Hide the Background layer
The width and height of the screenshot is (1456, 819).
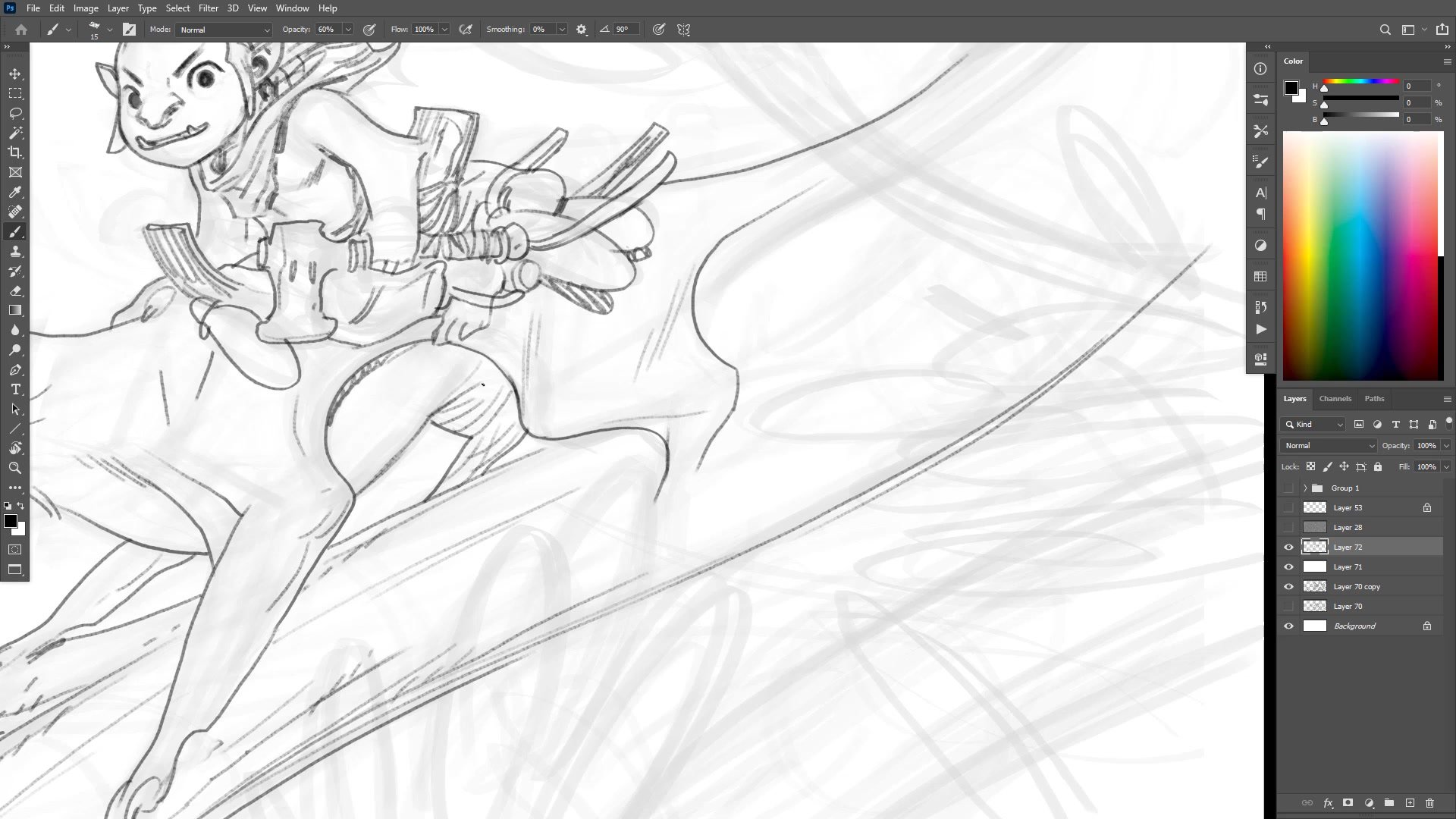[x=1288, y=626]
